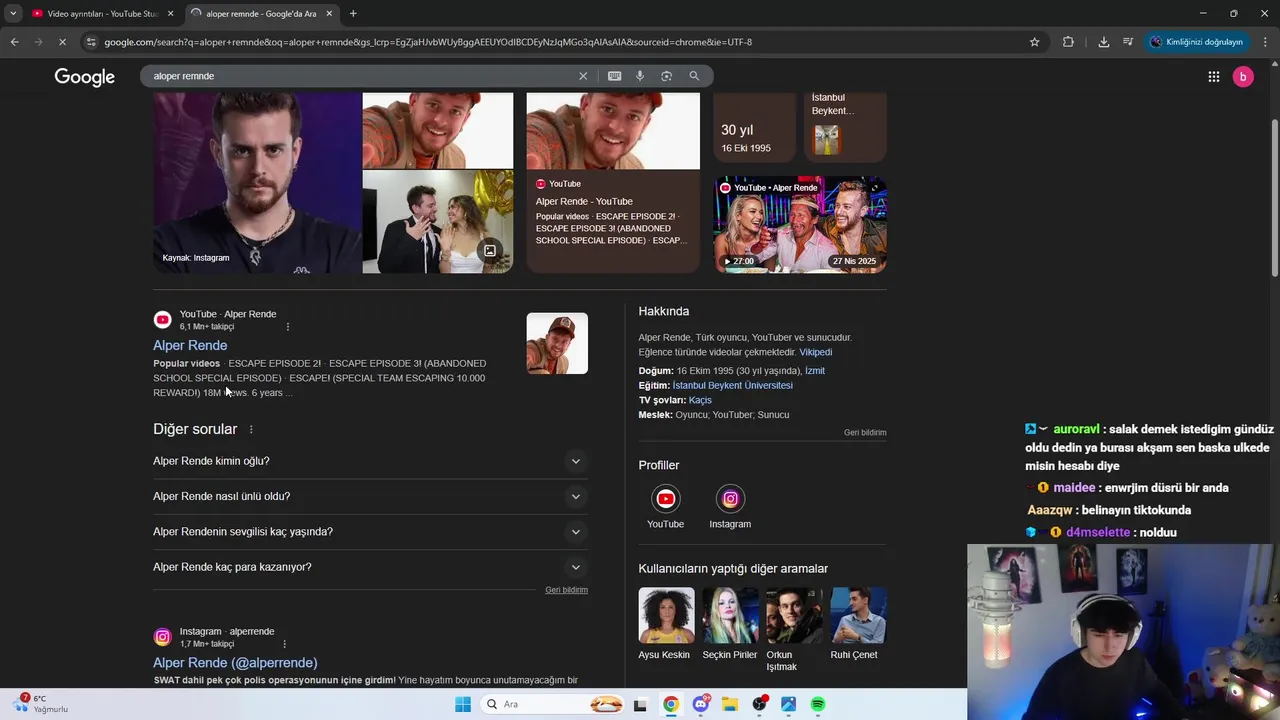1280x720 pixels.
Task: Open İstanbul Beykent Üniversitesi link
Action: point(733,386)
